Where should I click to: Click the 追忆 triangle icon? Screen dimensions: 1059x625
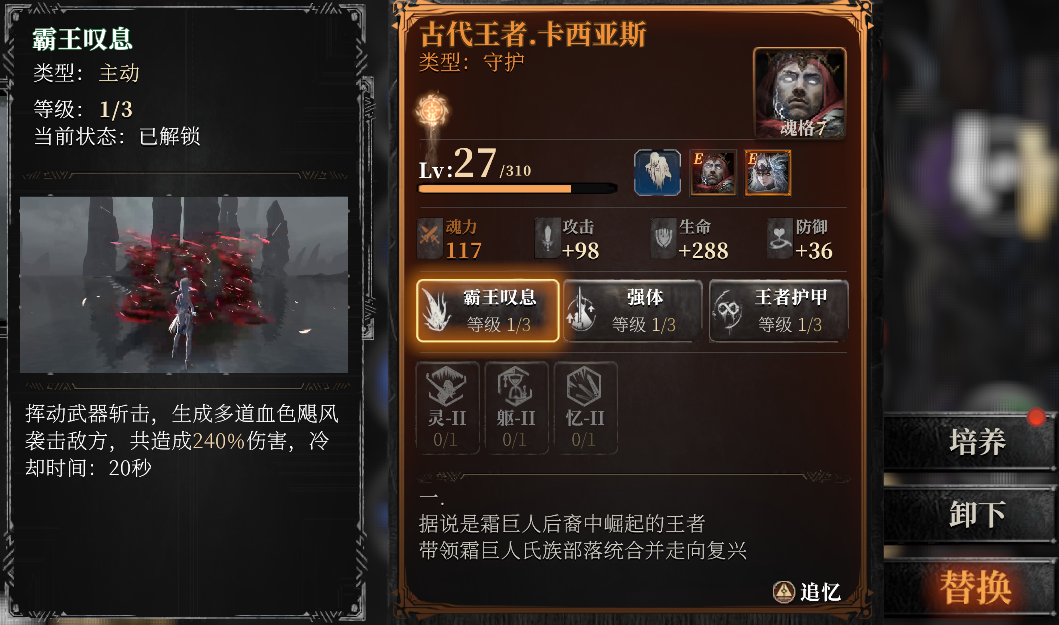click(x=783, y=592)
